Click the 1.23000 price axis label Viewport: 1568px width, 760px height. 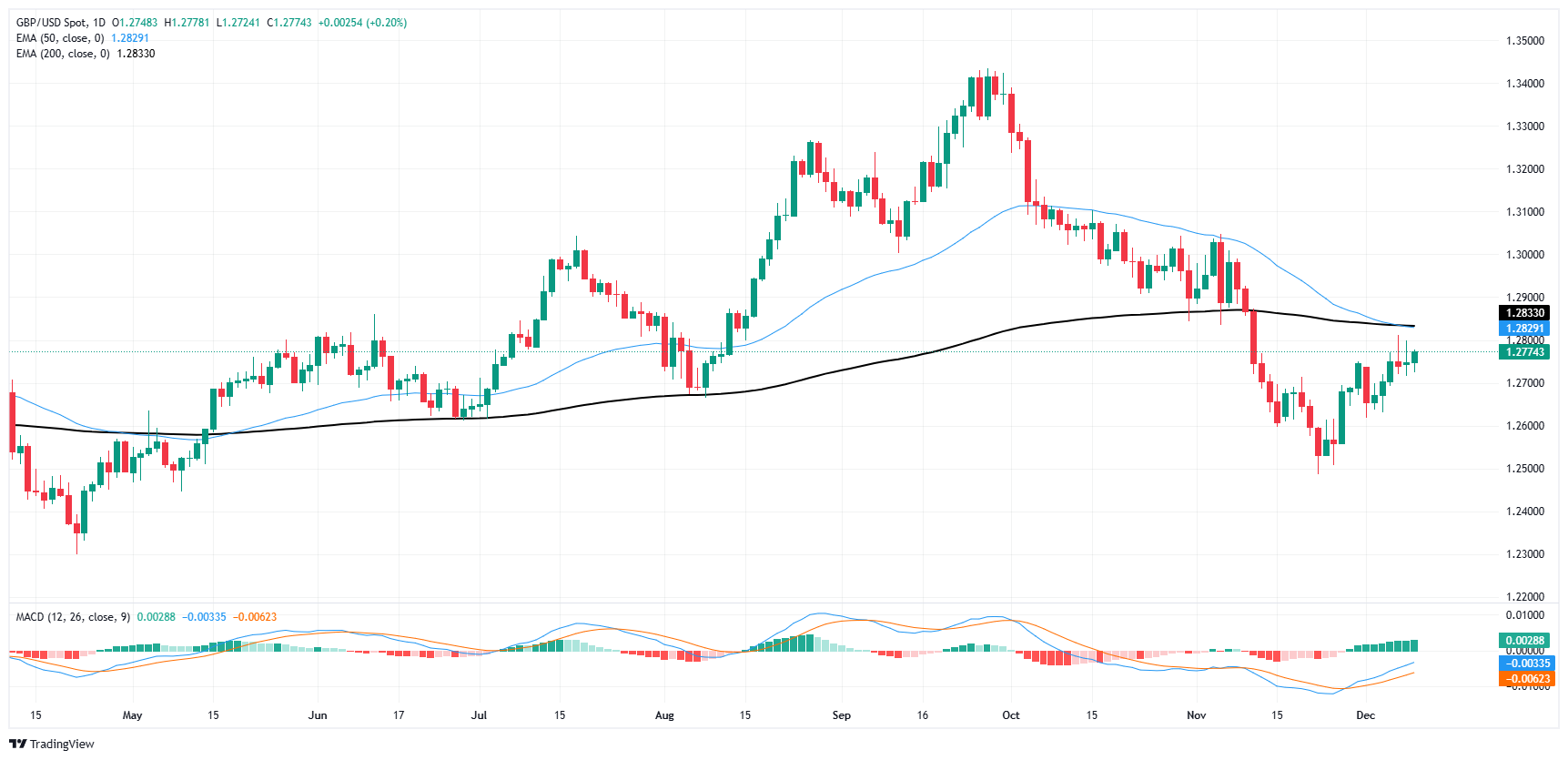(x=1524, y=554)
